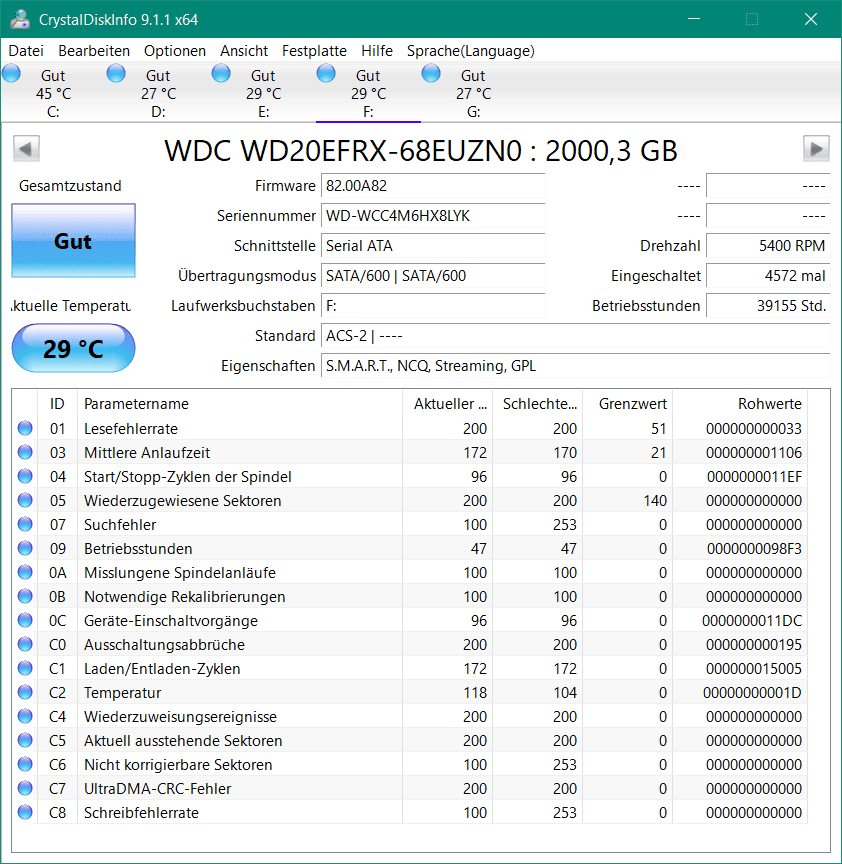Click status orb of Suchfehler row
Viewport: 842px width, 864px height.
[25, 524]
